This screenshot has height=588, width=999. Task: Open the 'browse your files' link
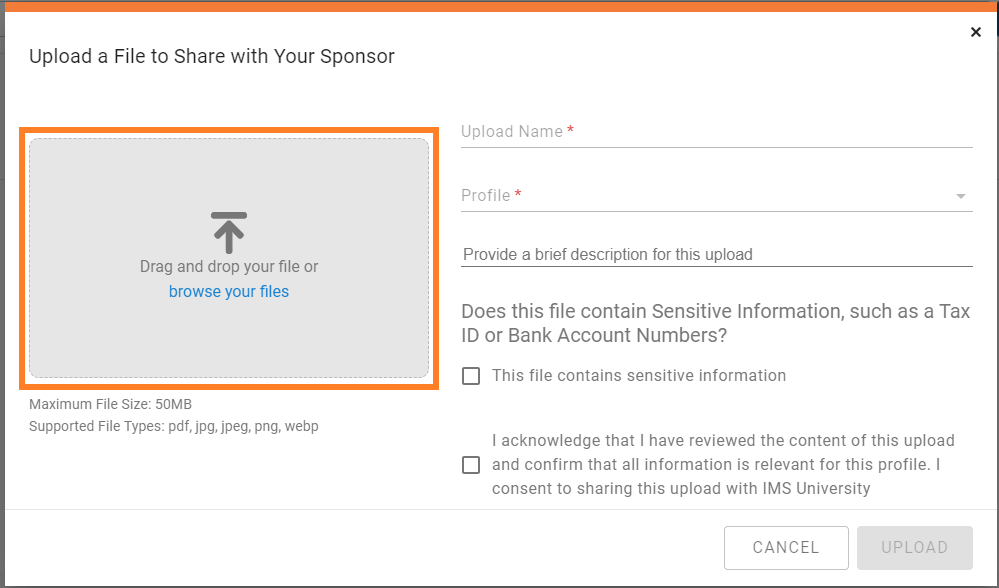click(229, 291)
